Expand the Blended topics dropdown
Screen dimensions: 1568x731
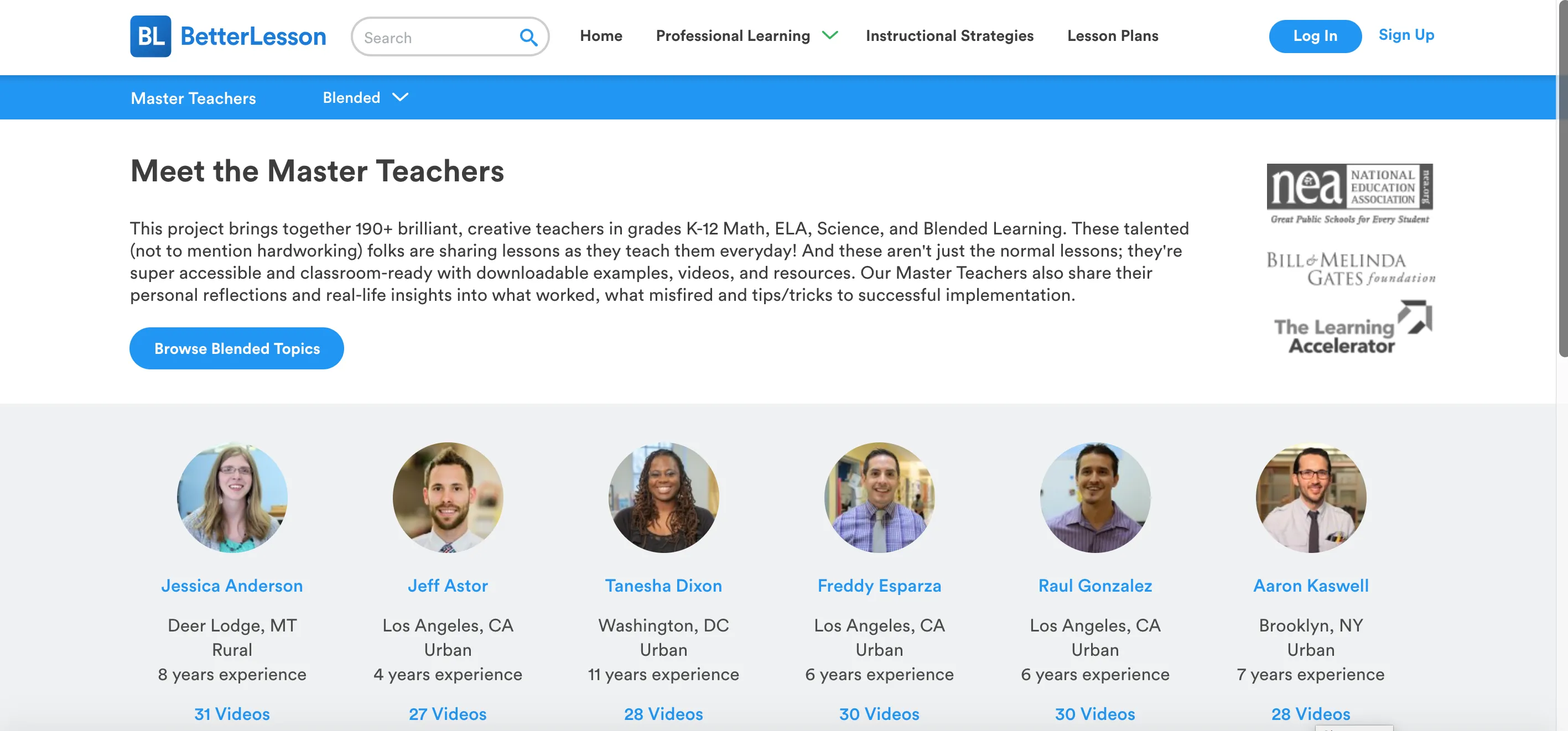click(x=365, y=97)
